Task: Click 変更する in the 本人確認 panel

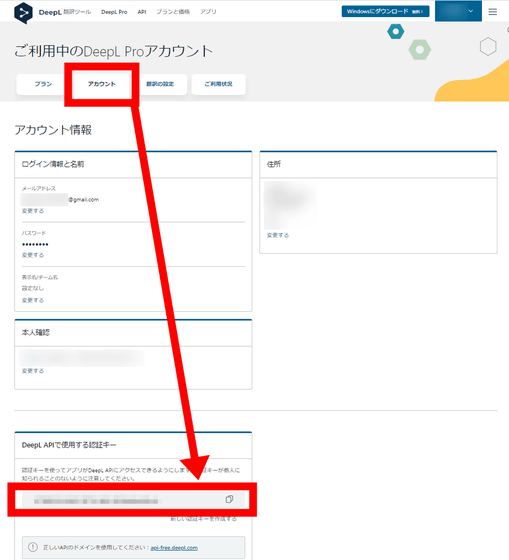Action: click(x=33, y=371)
